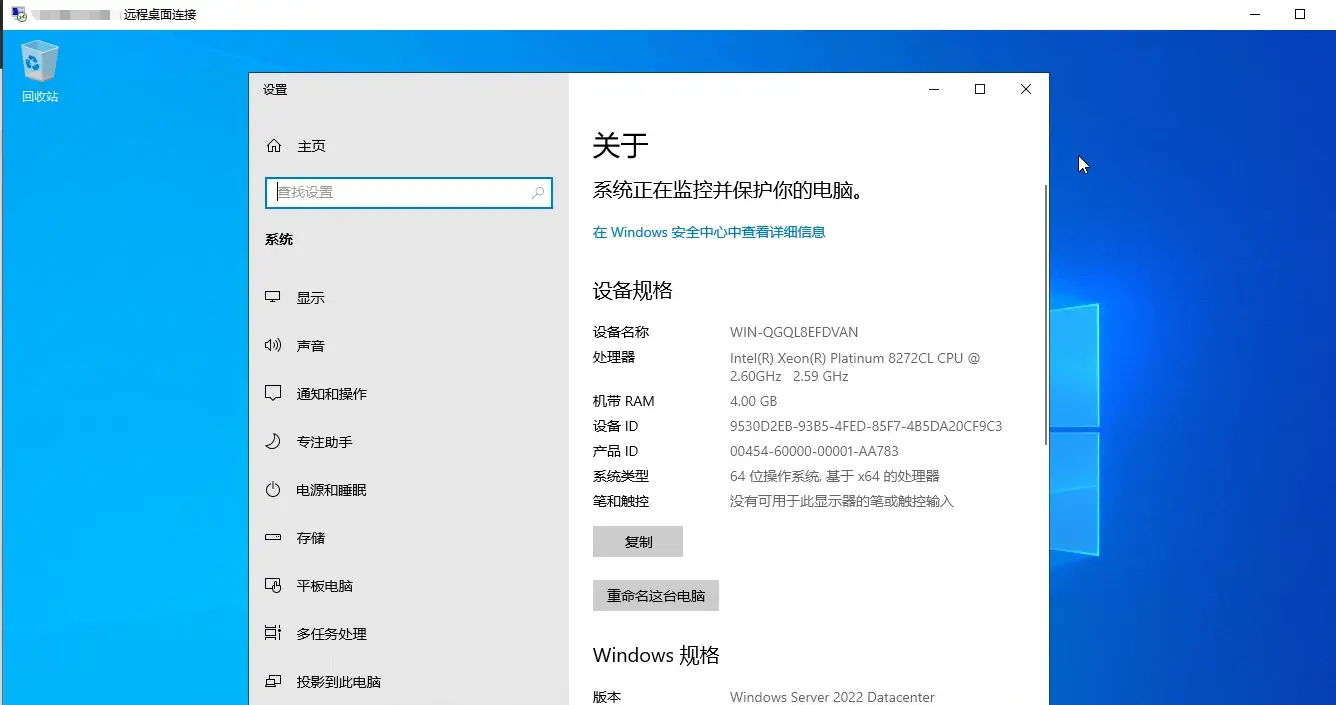Click the 设备名称 label
The image size is (1336, 705).
pos(621,332)
